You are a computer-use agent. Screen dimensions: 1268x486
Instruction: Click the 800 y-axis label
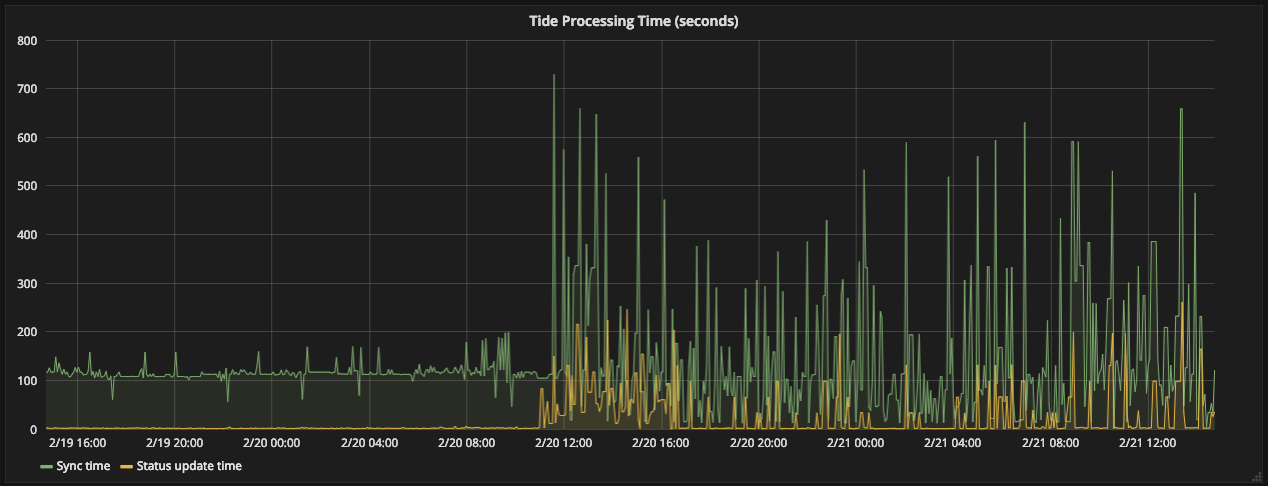[x=27, y=41]
